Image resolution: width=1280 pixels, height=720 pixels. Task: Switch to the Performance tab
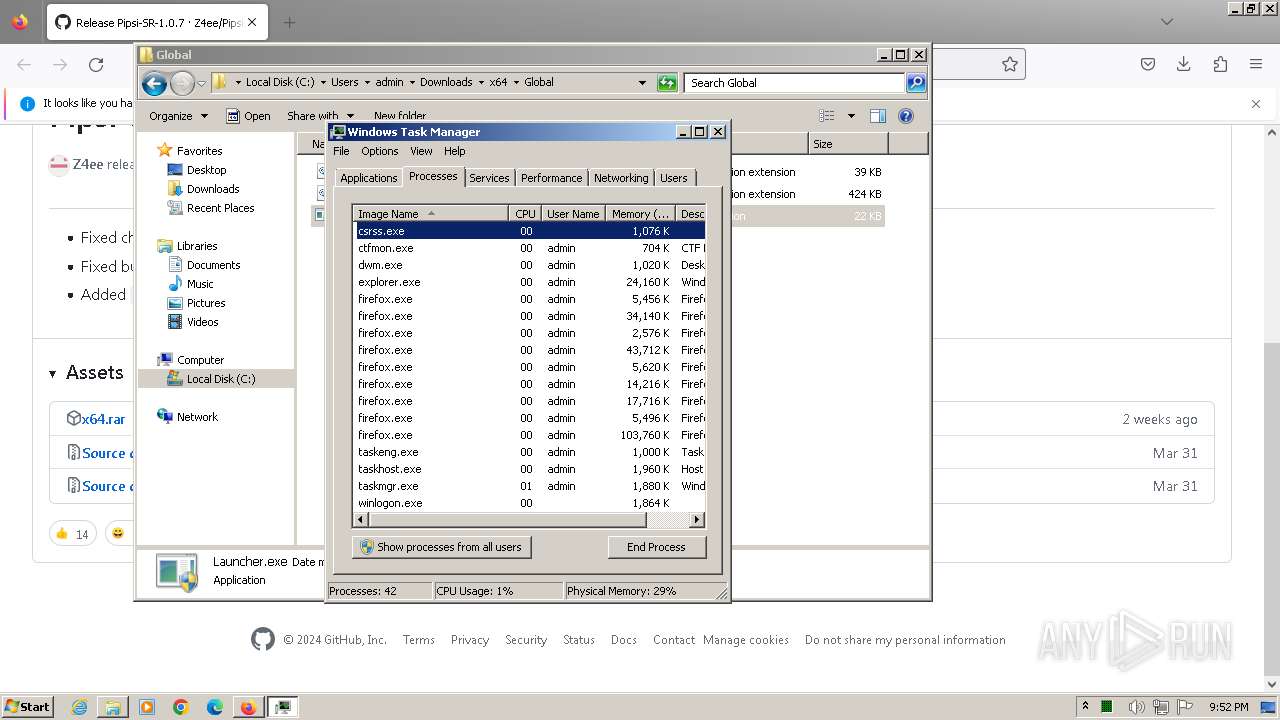point(551,178)
